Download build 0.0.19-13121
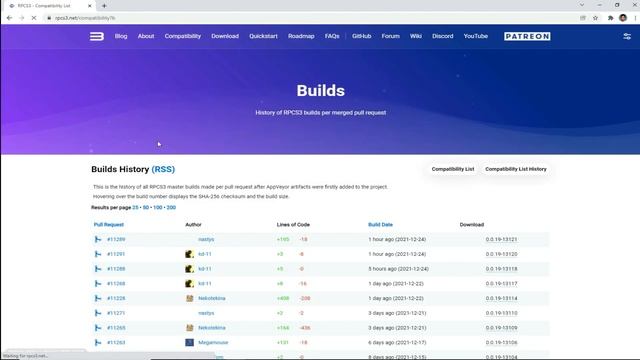Screen dimensions: 640x360 (501, 239)
